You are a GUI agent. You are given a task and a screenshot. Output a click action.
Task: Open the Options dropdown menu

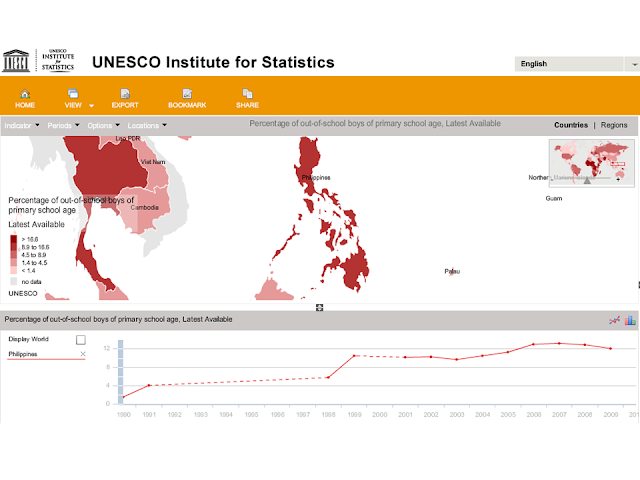coord(103,125)
